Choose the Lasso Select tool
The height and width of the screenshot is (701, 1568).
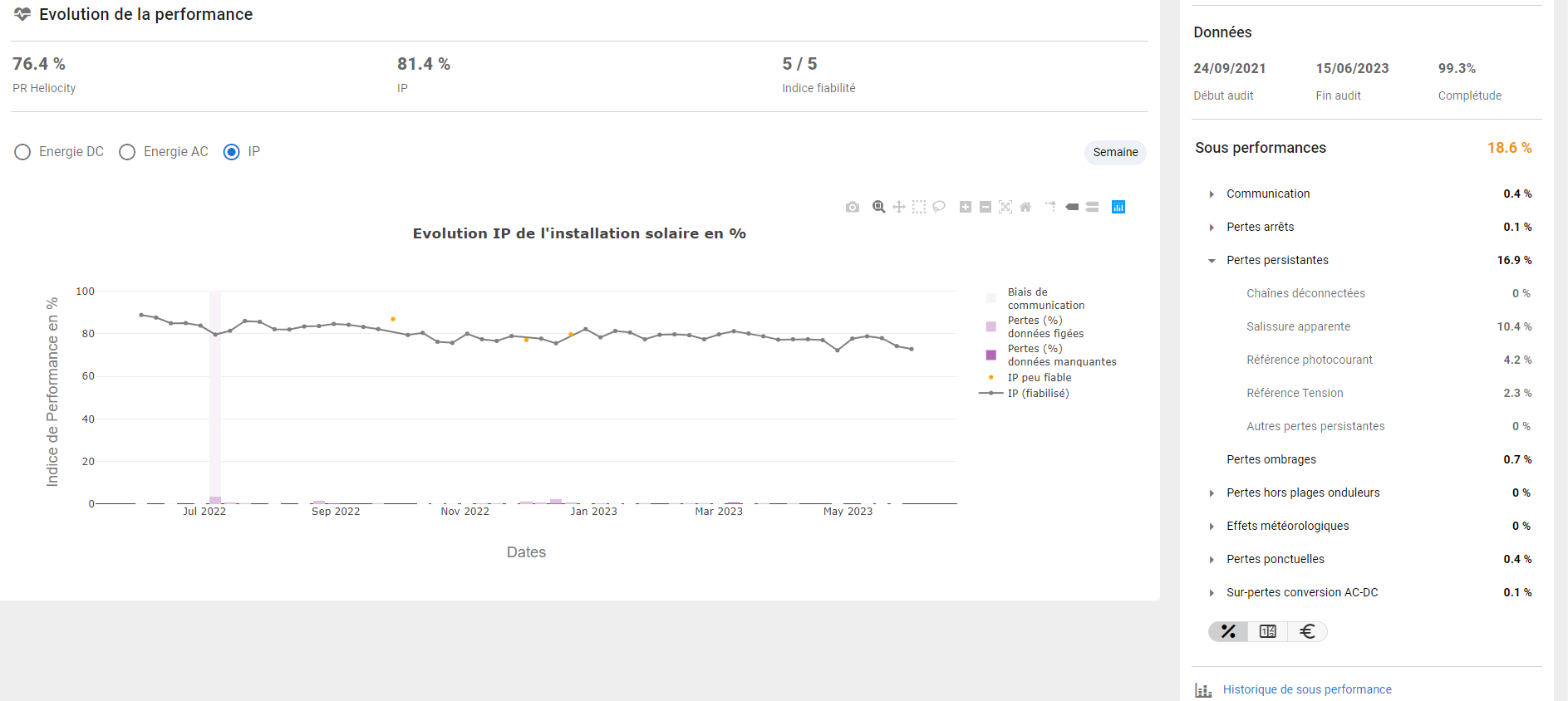[x=939, y=207]
